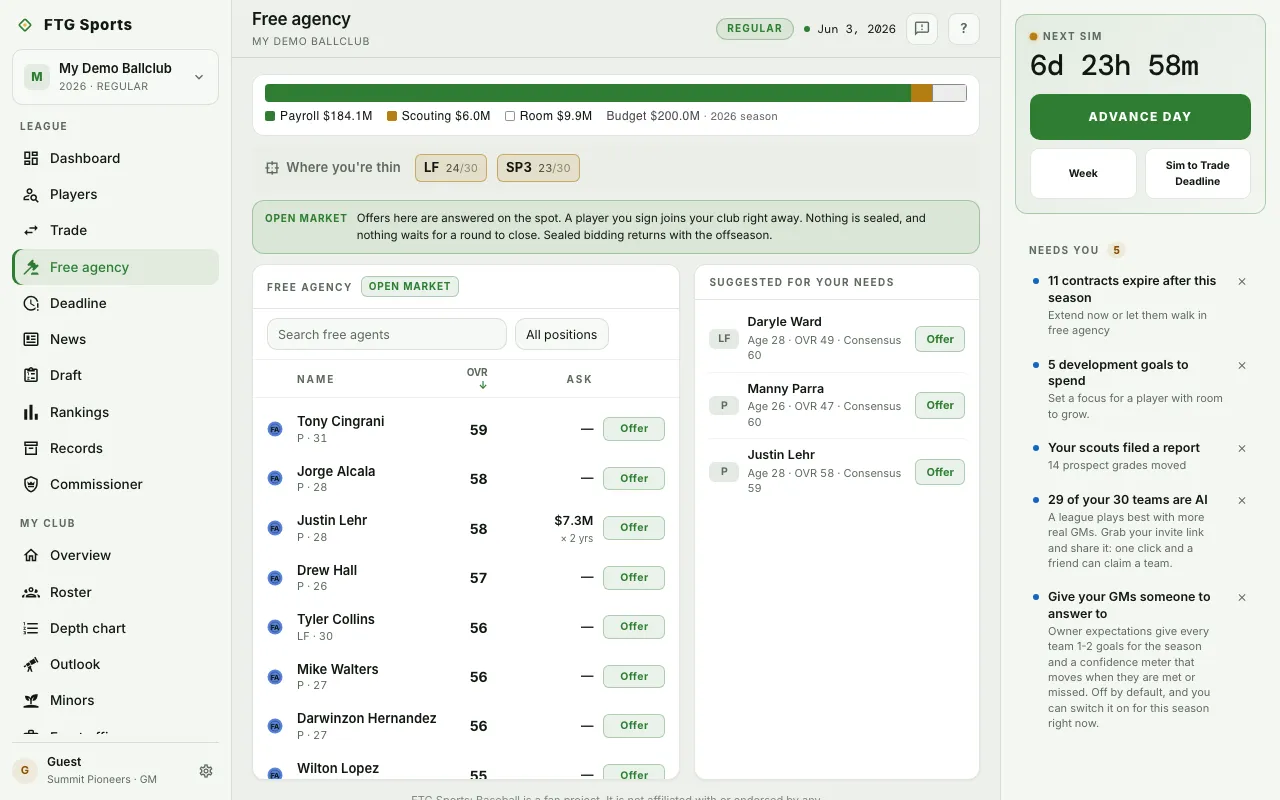This screenshot has width=1280, height=800.
Task: Offer suggested player Daryle Ward
Action: [940, 339]
